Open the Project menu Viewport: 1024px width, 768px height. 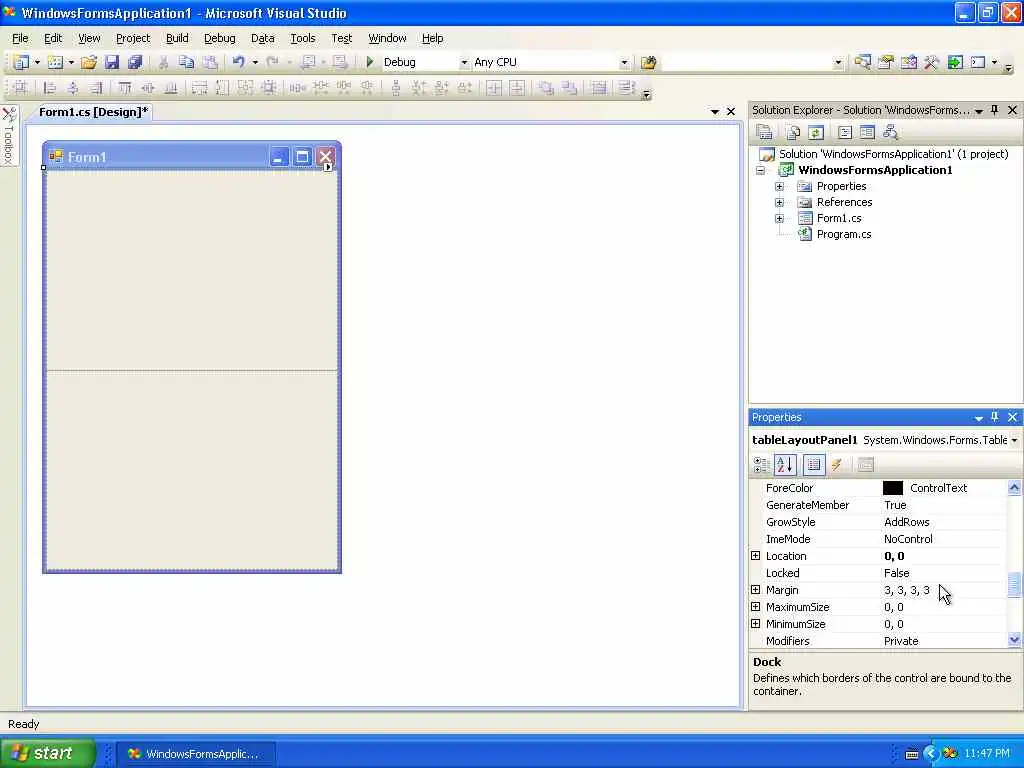(x=133, y=39)
